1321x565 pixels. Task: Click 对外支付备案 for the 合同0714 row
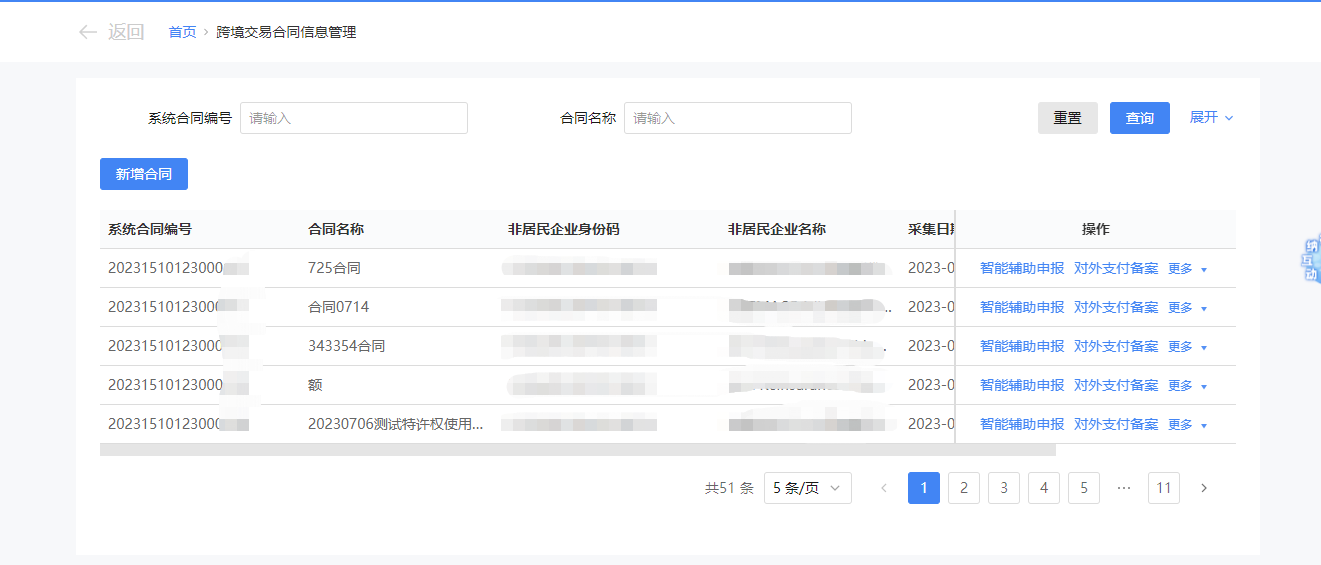1115,307
